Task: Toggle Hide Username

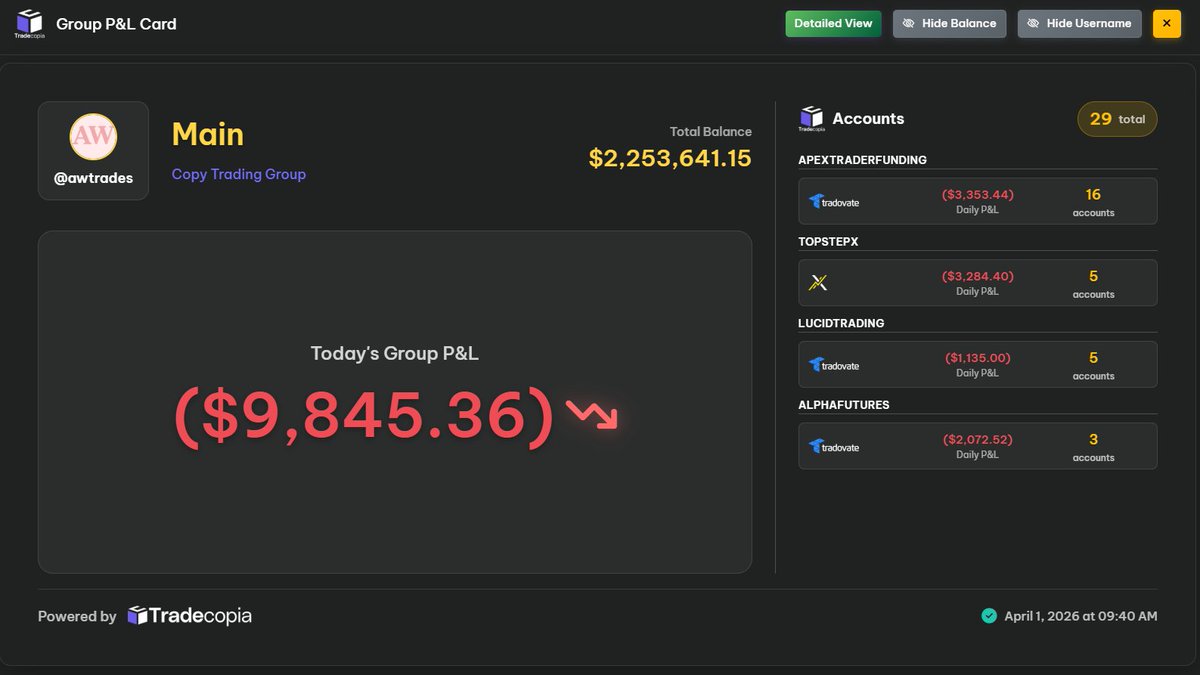Action: click(1079, 24)
